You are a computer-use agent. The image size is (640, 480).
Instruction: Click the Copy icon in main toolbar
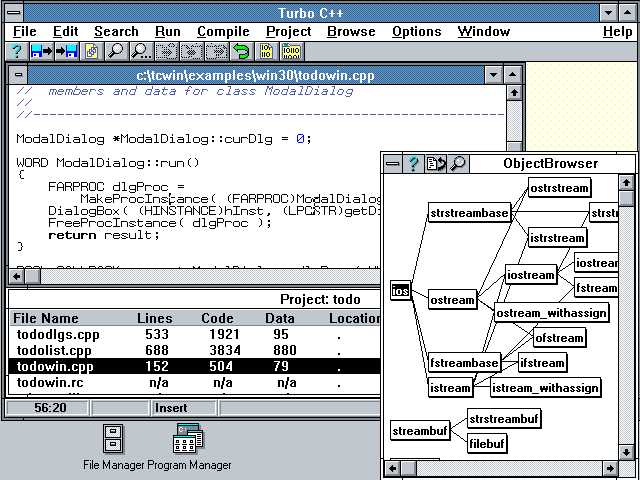point(91,50)
